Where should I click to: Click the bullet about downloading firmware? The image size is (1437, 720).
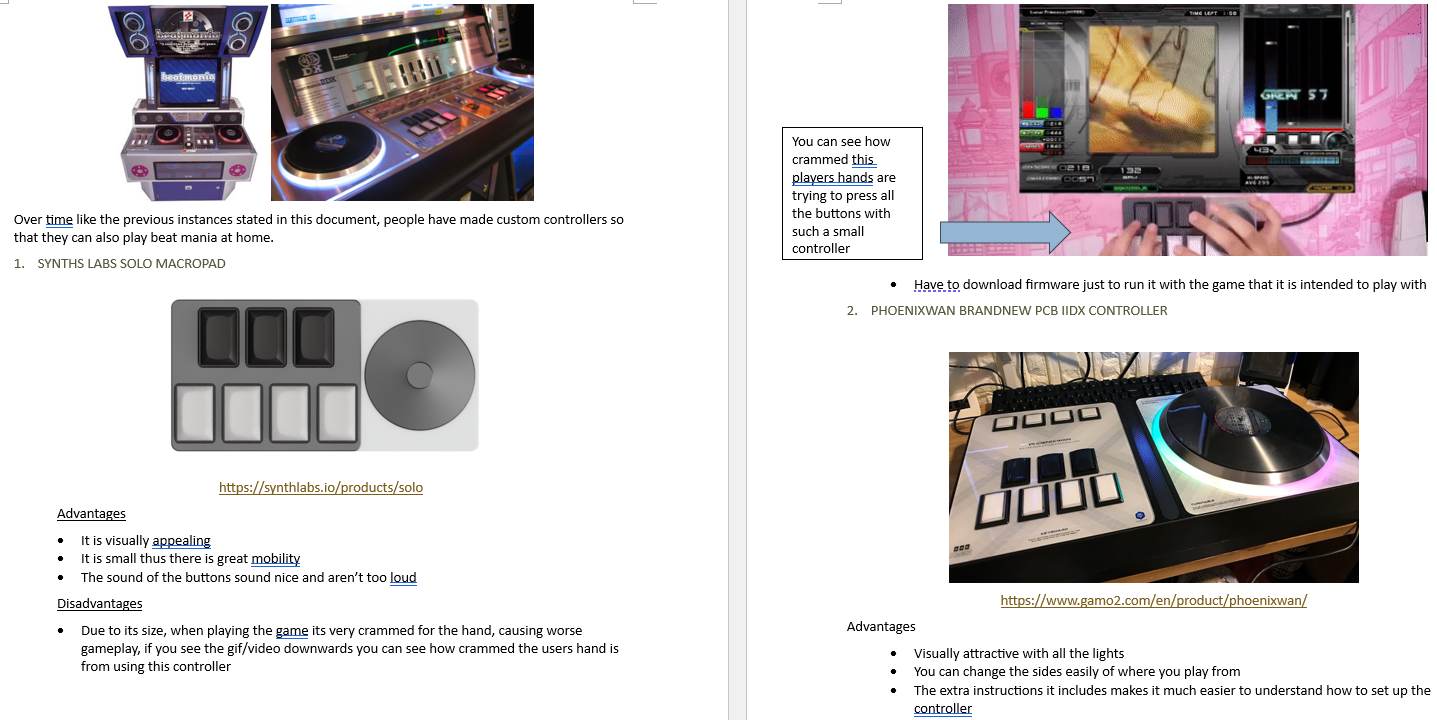pos(1170,285)
